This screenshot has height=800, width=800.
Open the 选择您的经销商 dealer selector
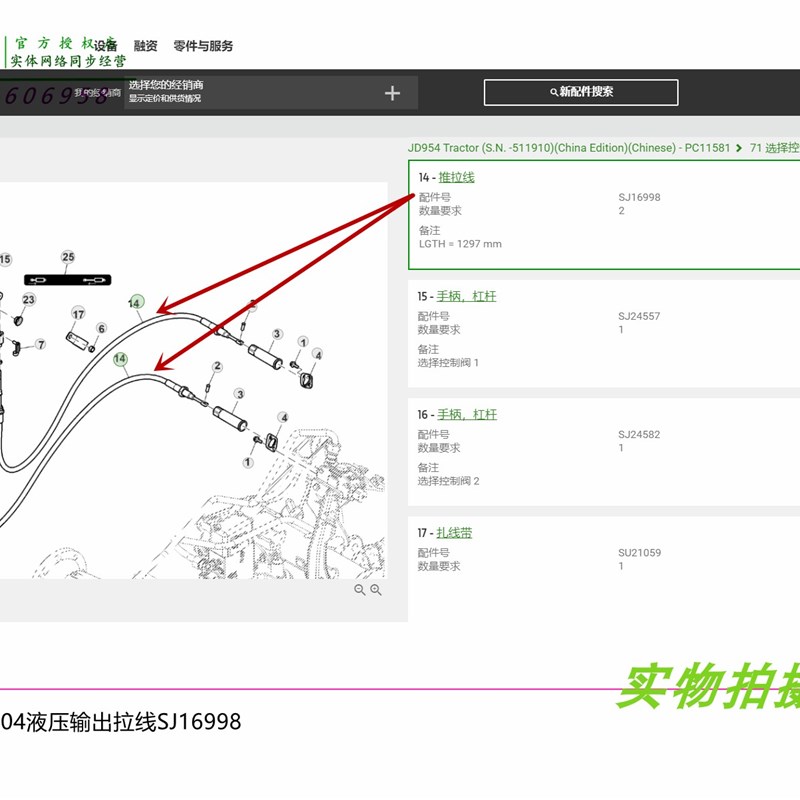click(271, 92)
